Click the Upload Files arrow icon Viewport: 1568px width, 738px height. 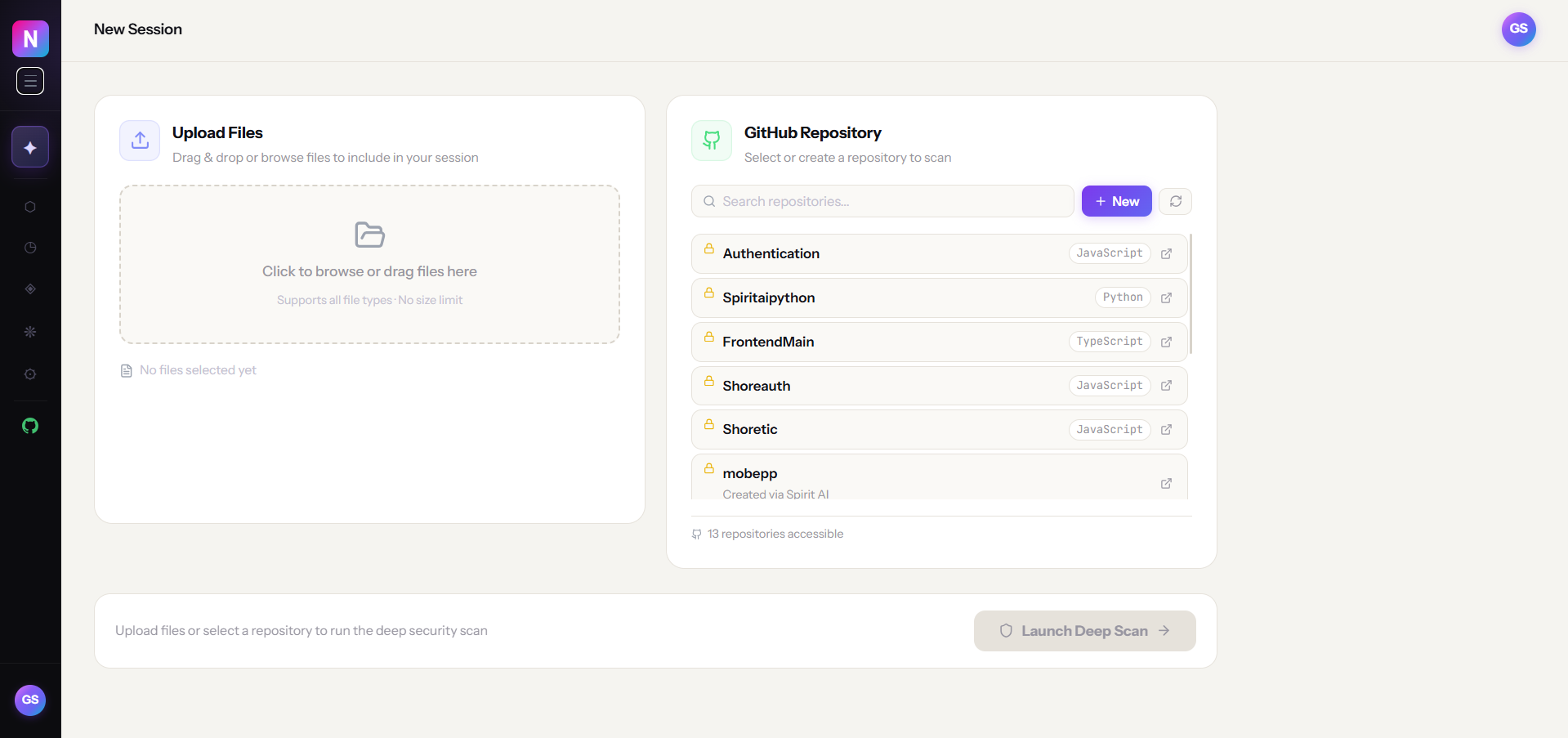(x=140, y=141)
